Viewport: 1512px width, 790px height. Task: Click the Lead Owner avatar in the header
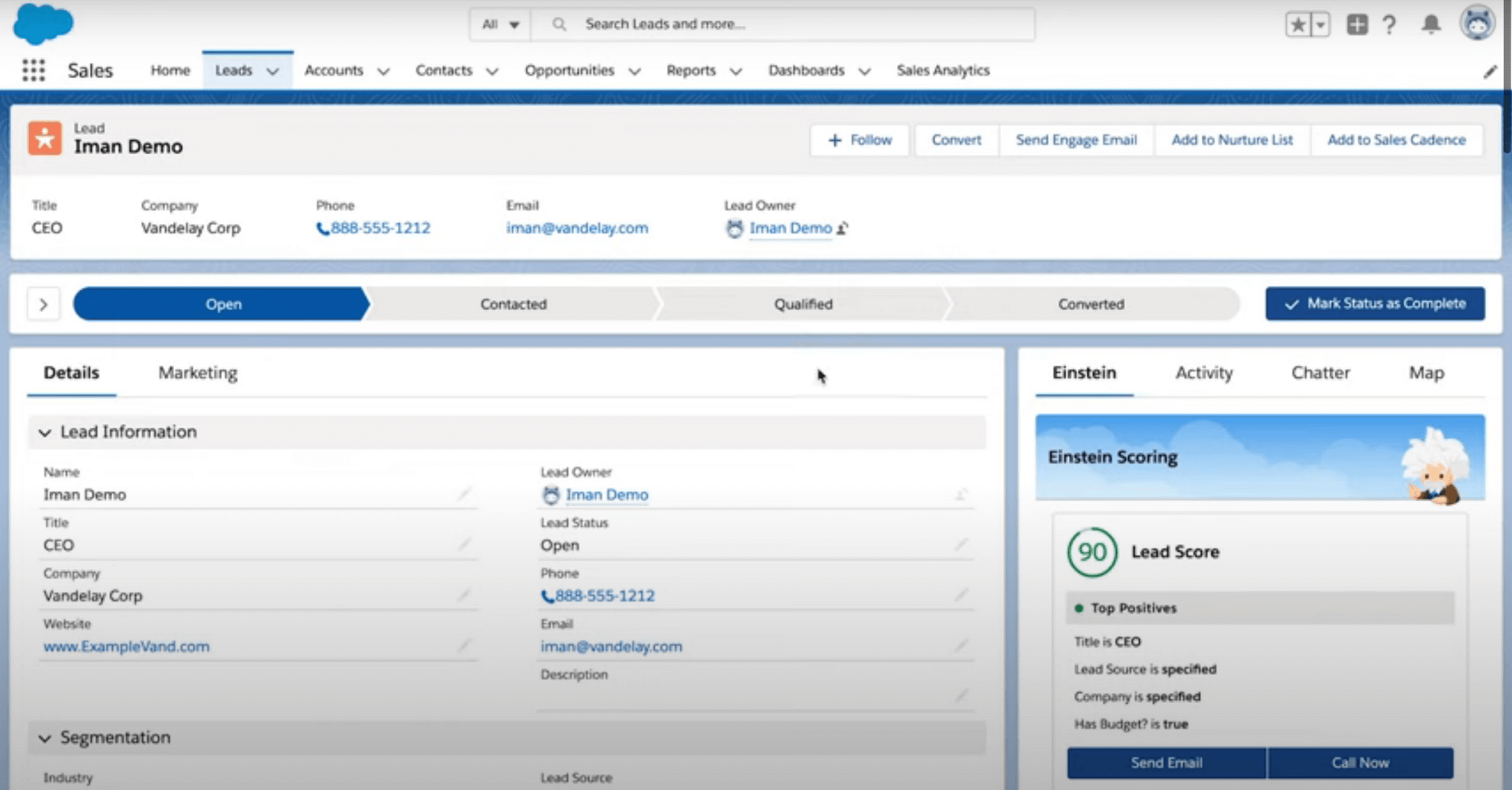coord(735,229)
